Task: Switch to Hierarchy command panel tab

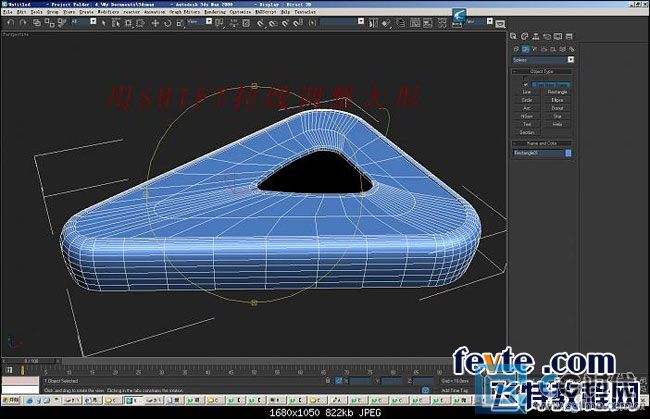Action: point(536,36)
